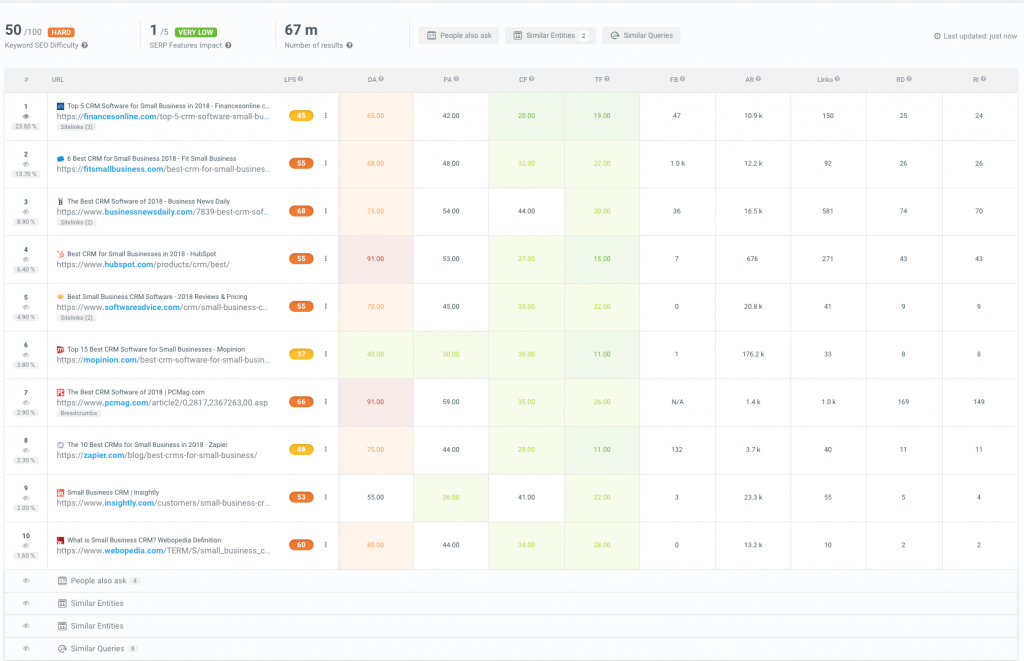
Task: Click the Links column help icon
Action: click(x=837, y=79)
